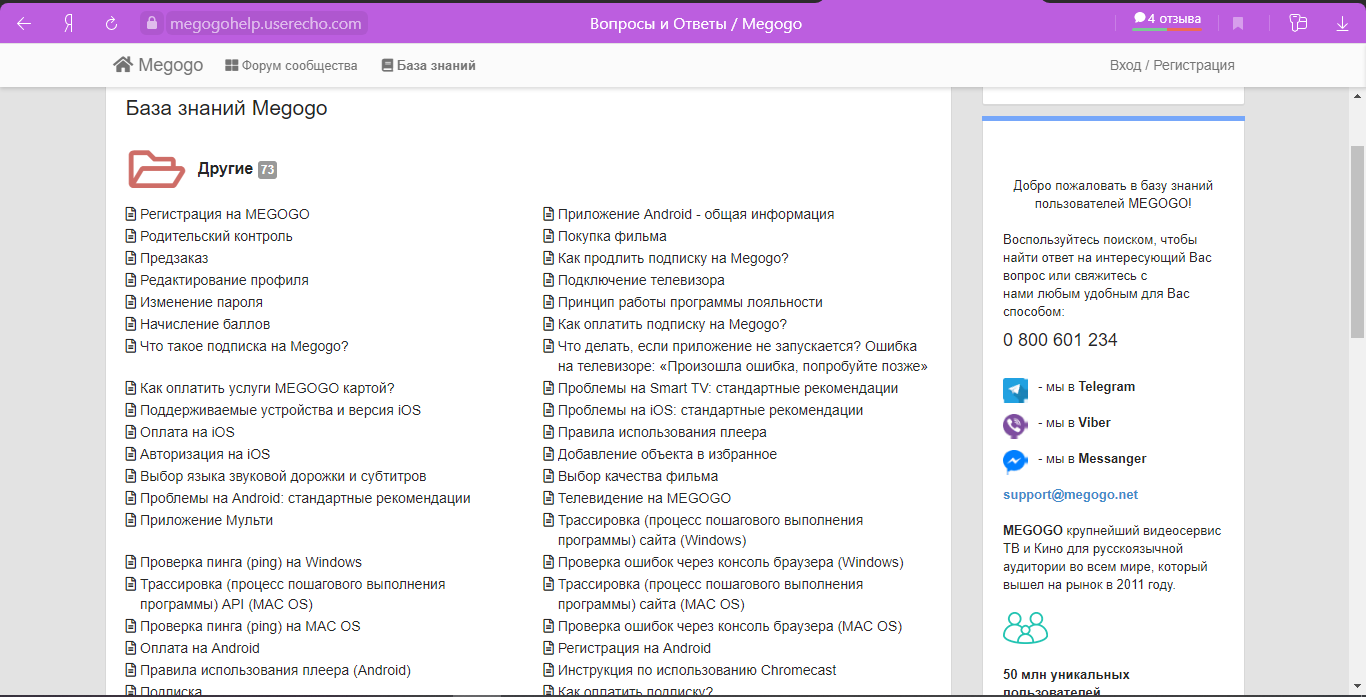Image resolution: width=1366 pixels, height=697 pixels.
Task: Open article 'Телевидение на MEGOGO'
Action: pyautogui.click(x=644, y=498)
